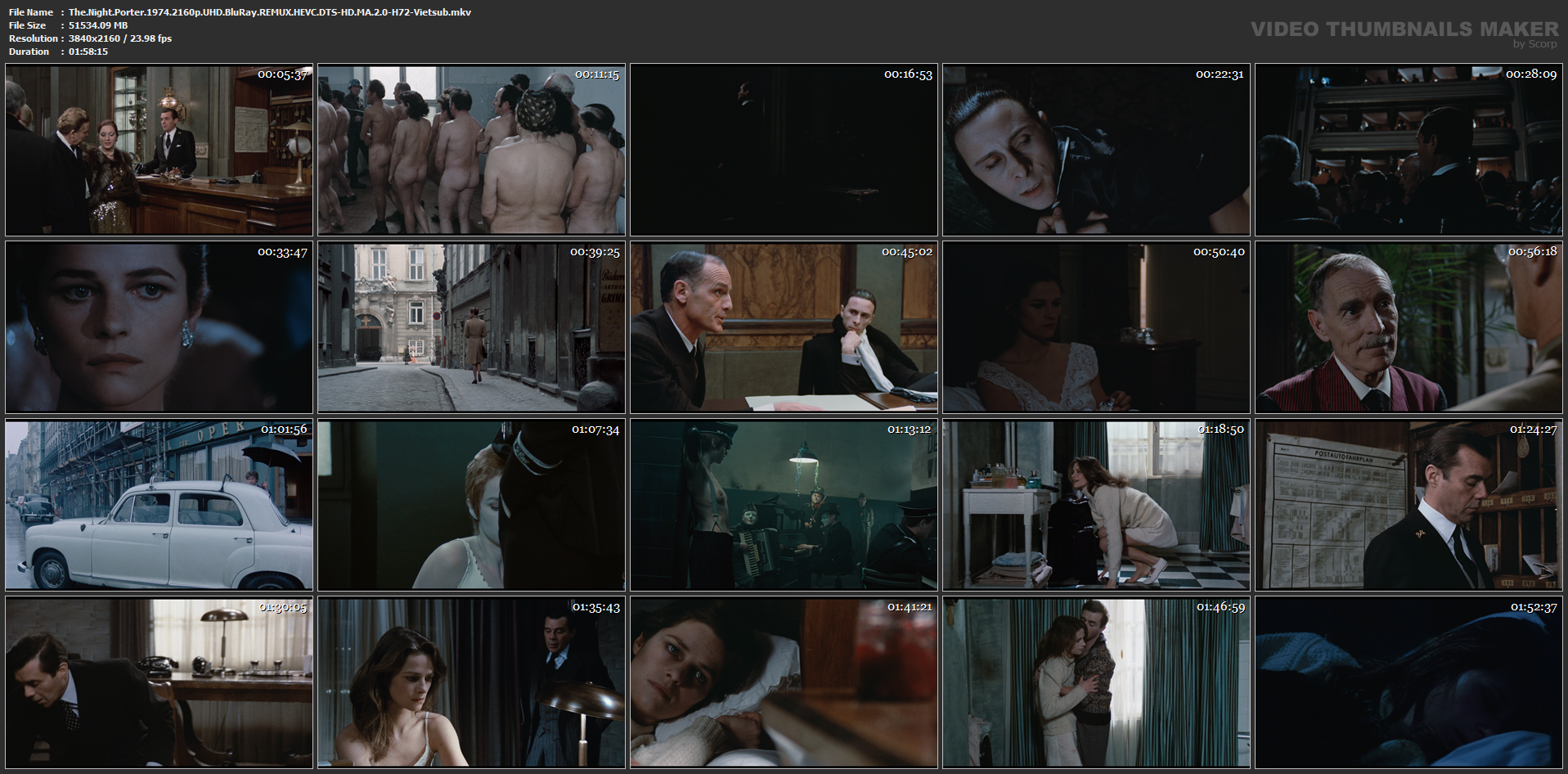This screenshot has width=1568, height=774.
Task: Click the File Size label
Action: coord(28,25)
